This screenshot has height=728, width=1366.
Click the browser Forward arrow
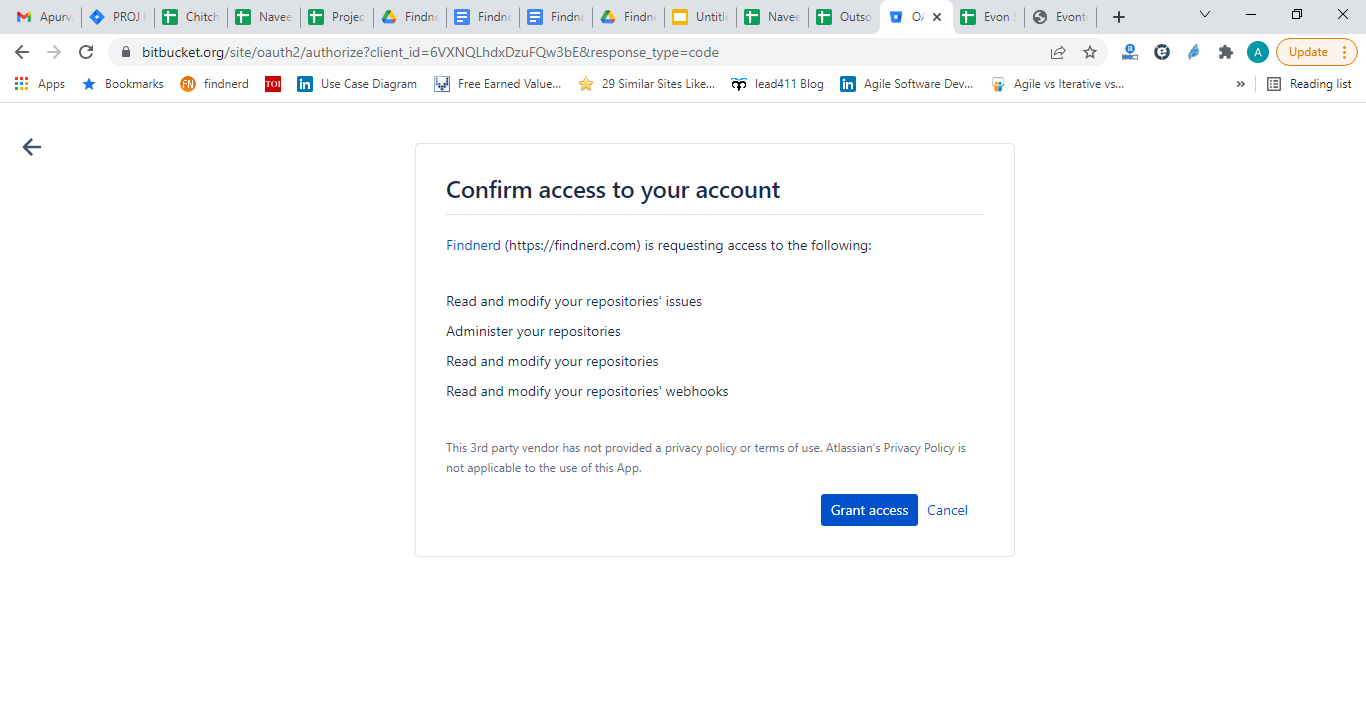pos(54,52)
